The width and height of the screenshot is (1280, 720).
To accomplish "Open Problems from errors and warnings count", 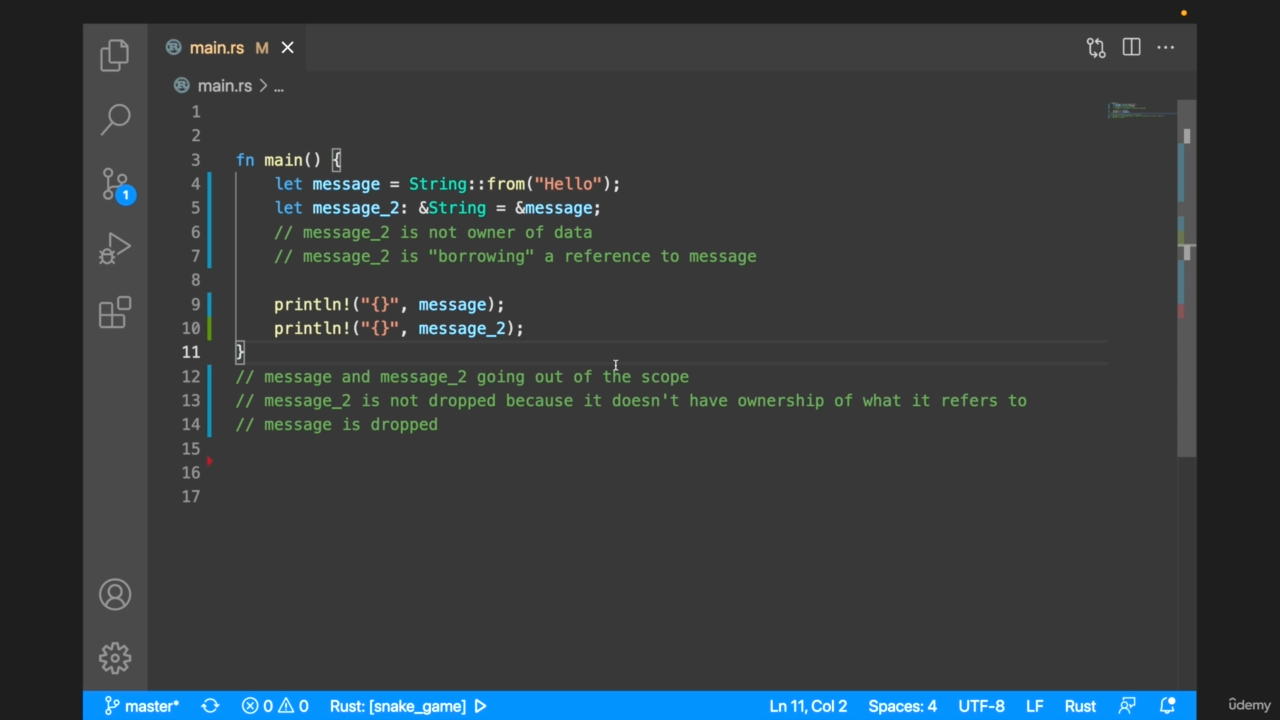I will pos(275,706).
